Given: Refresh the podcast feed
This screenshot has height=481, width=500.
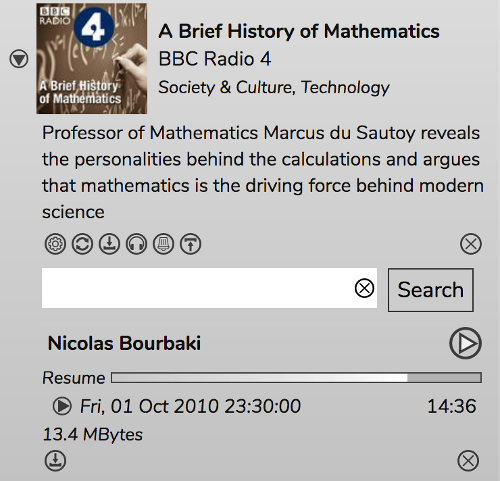Looking at the screenshot, I should (x=82, y=244).
